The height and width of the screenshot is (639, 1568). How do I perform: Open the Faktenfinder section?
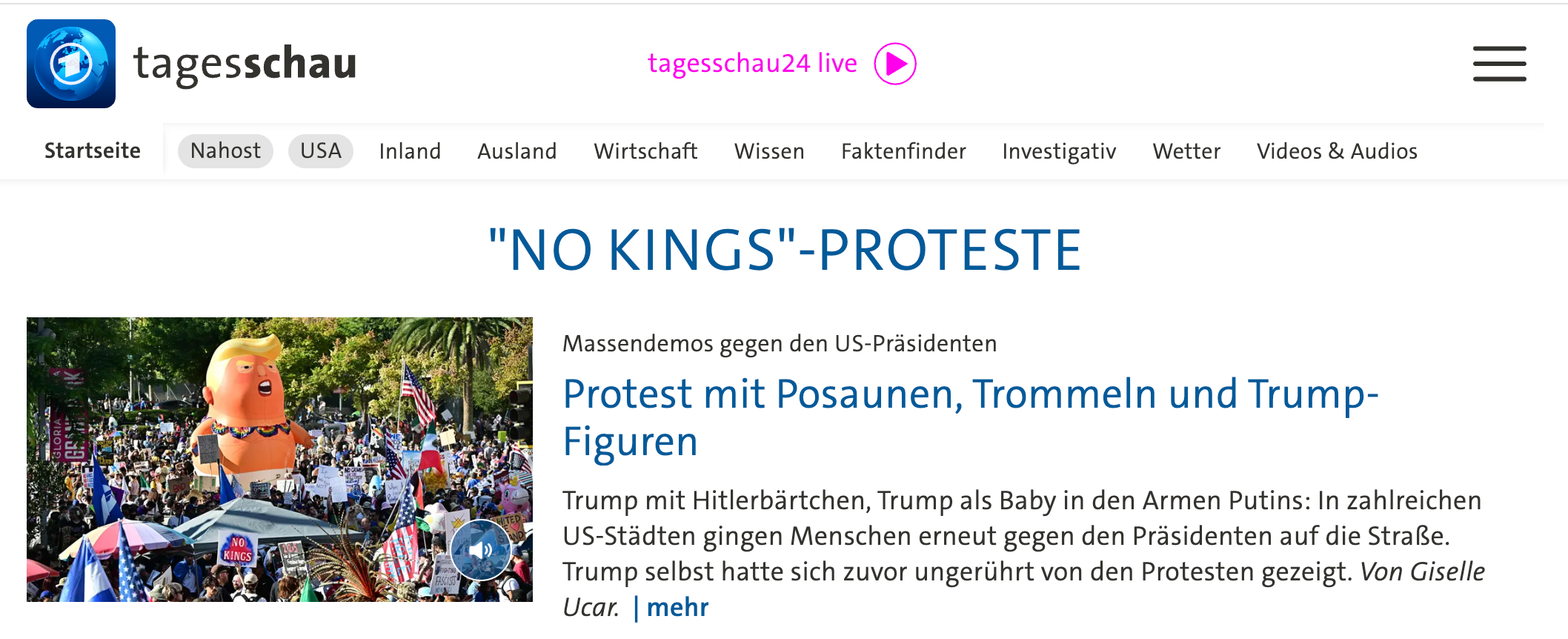pos(903,151)
